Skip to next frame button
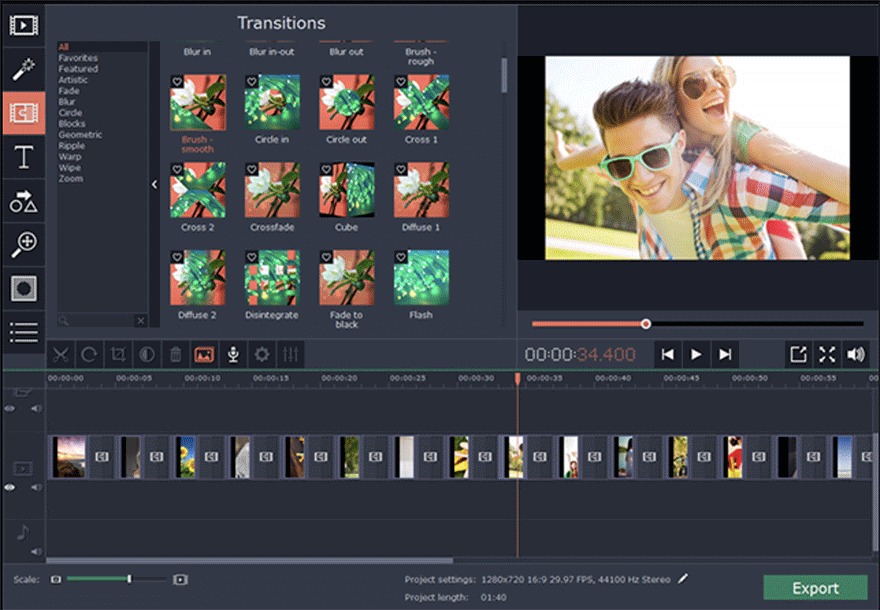The image size is (880, 610). 725,355
